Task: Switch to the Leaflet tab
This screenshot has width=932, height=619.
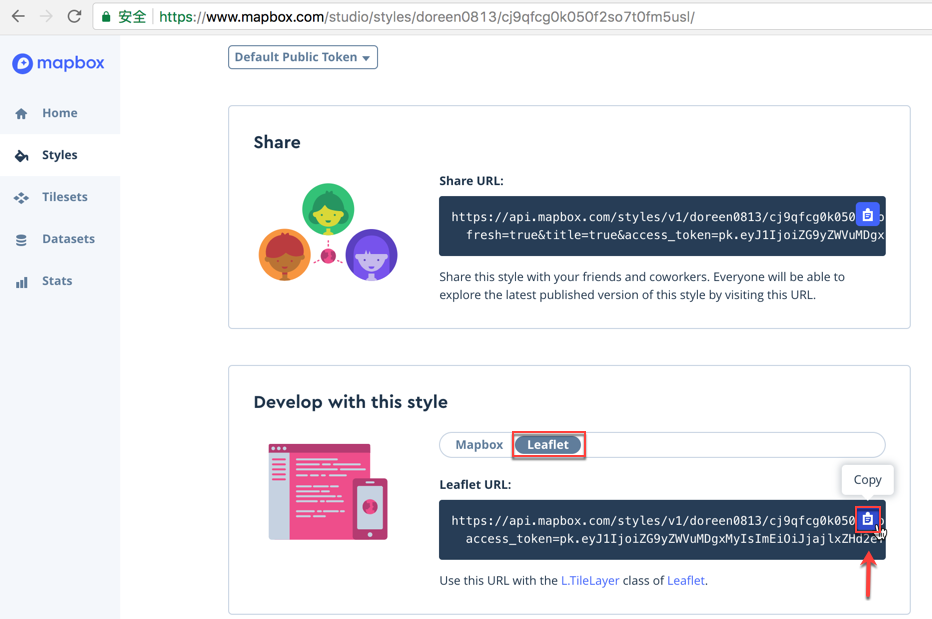Action: [548, 445]
